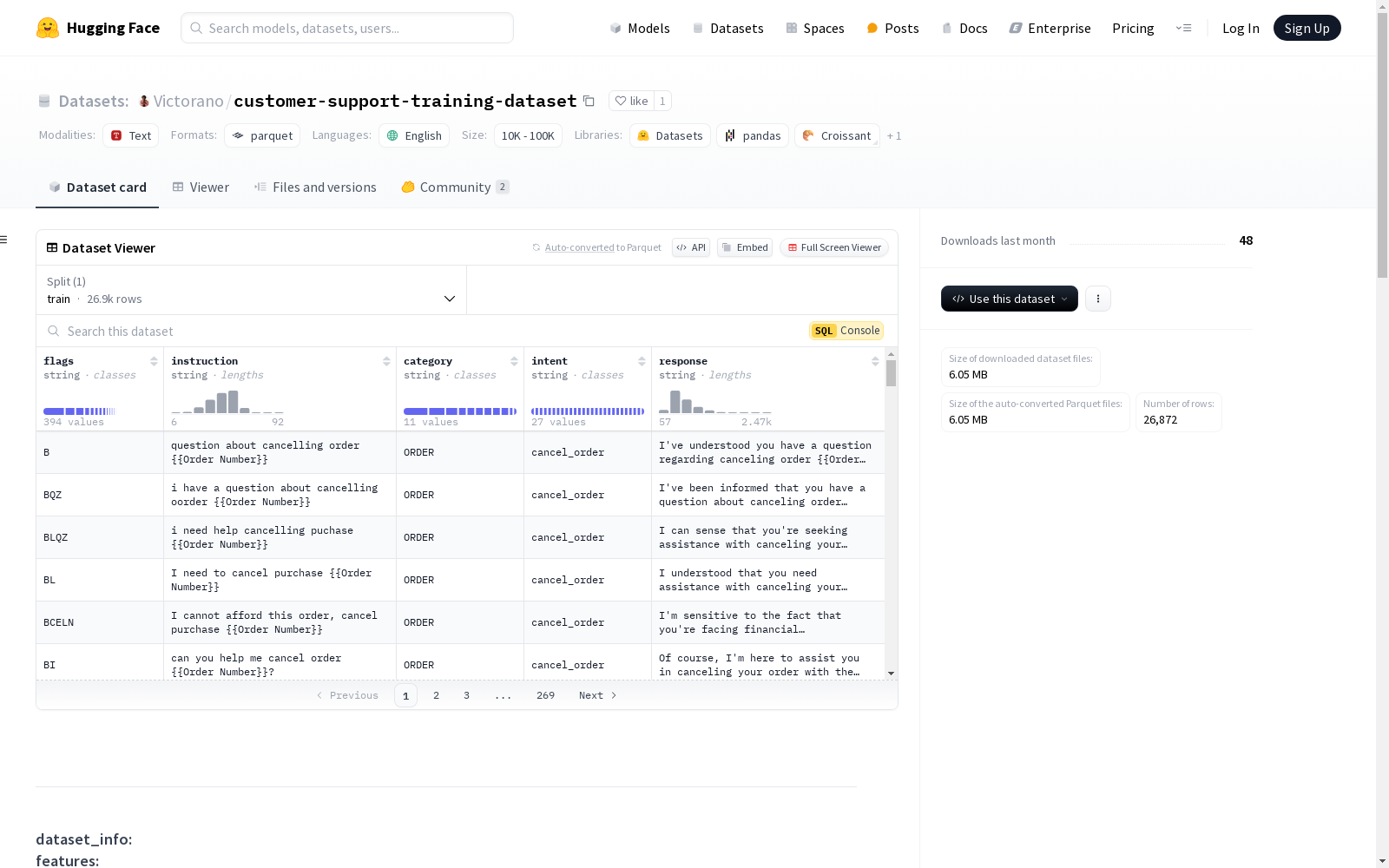1389x868 pixels.
Task: Open Full Screen Viewer
Action: click(x=834, y=247)
